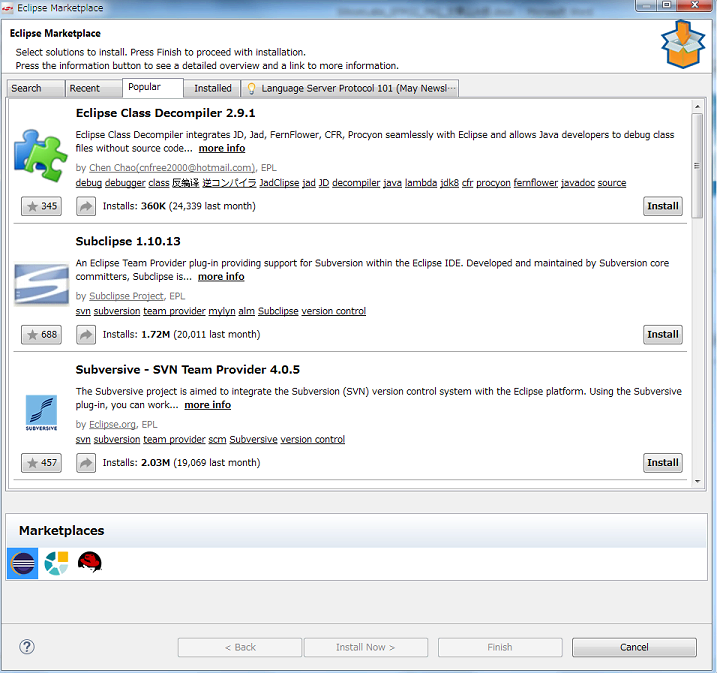The image size is (717, 673).
Task: Click the fernflower tag link
Action: click(535, 183)
